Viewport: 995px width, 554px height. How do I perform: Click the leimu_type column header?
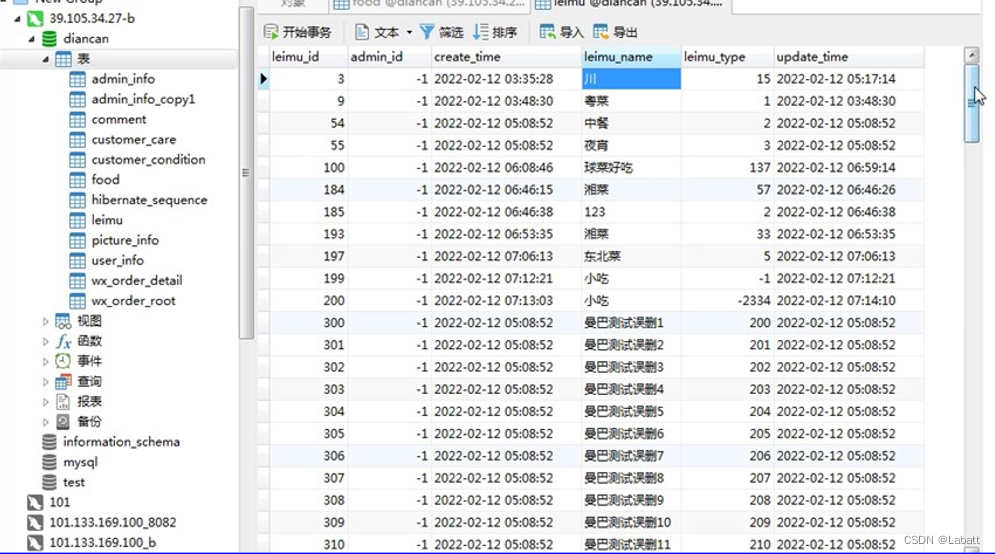[x=728, y=57]
